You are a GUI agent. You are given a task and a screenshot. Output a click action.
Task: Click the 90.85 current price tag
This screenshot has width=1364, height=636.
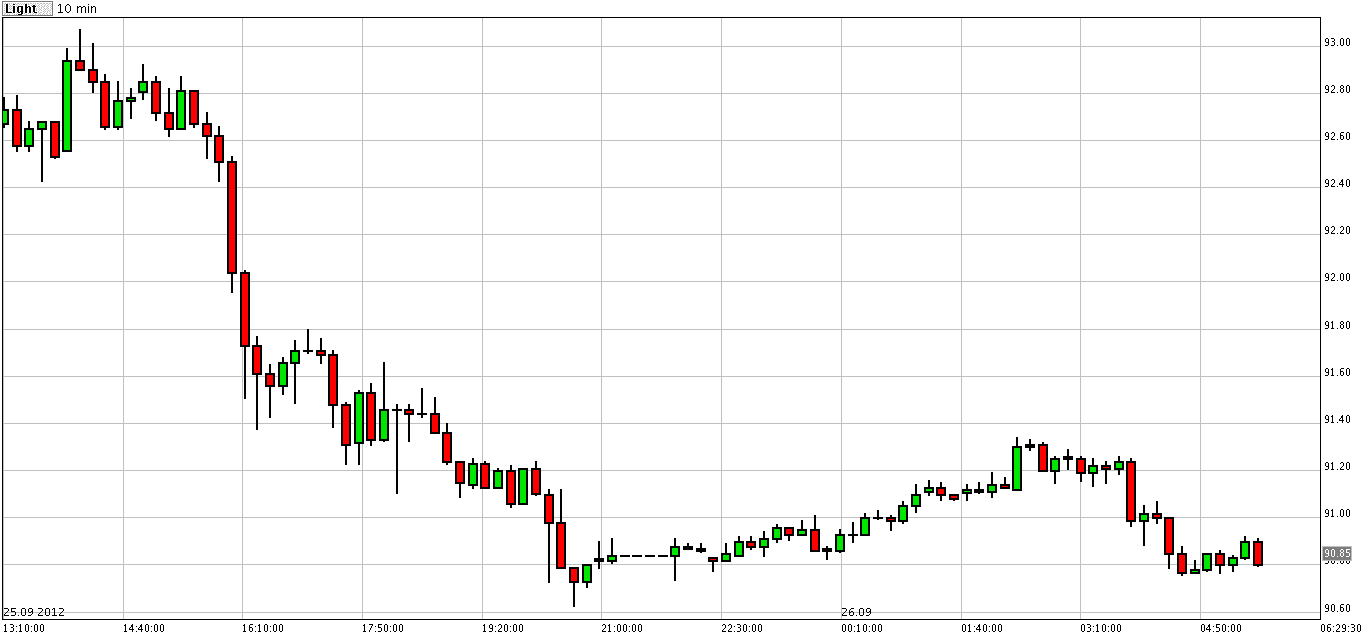[x=1337, y=553]
